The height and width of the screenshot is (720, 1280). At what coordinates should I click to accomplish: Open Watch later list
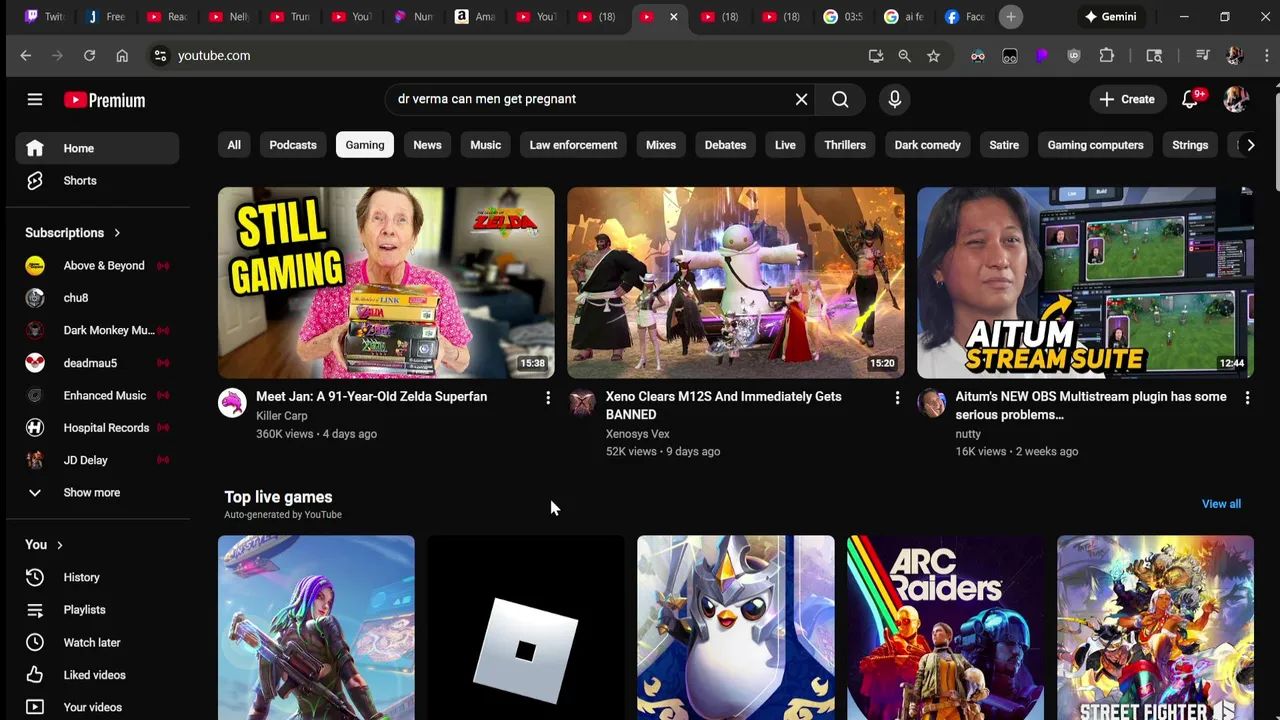pos(98,642)
